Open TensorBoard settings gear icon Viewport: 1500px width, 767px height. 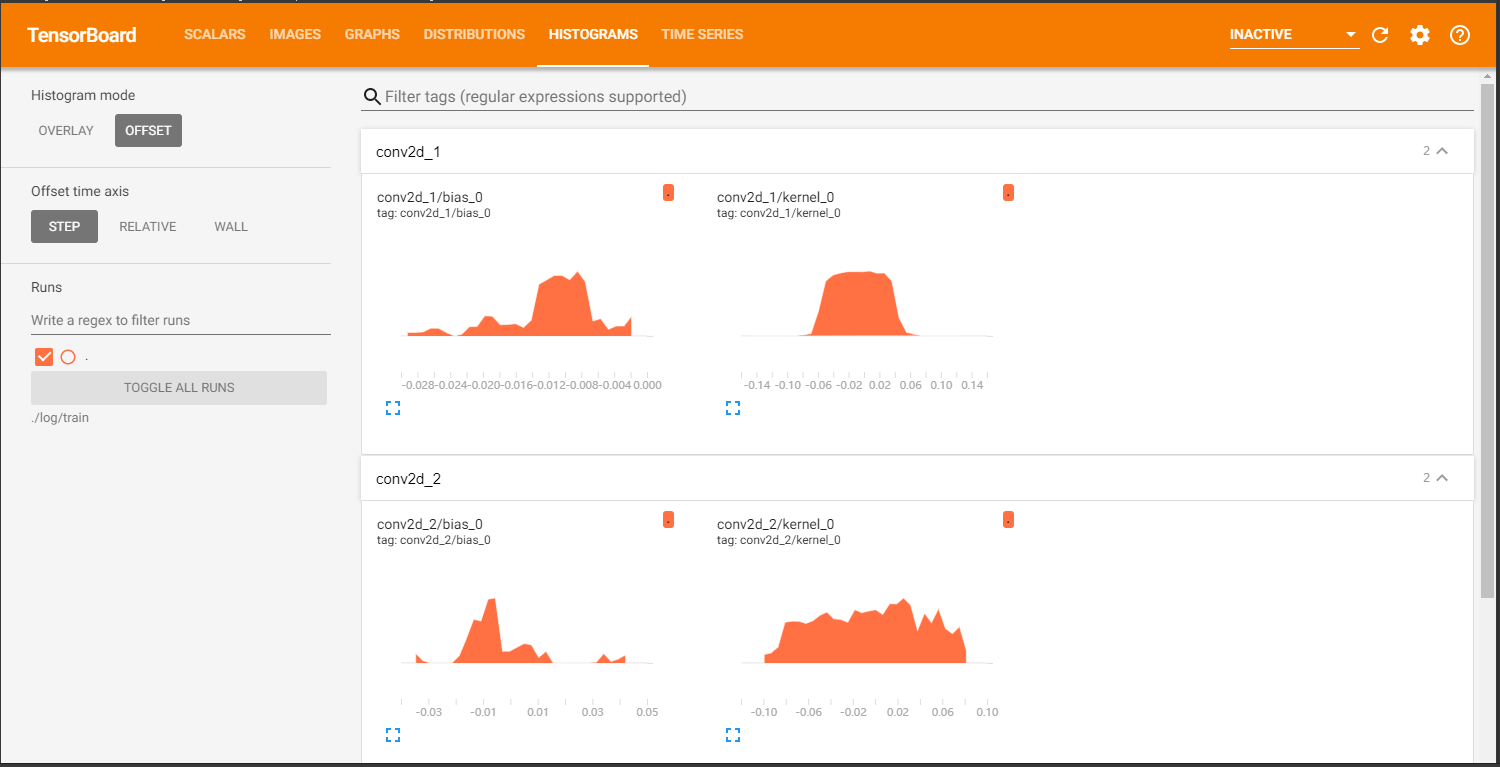coord(1420,35)
